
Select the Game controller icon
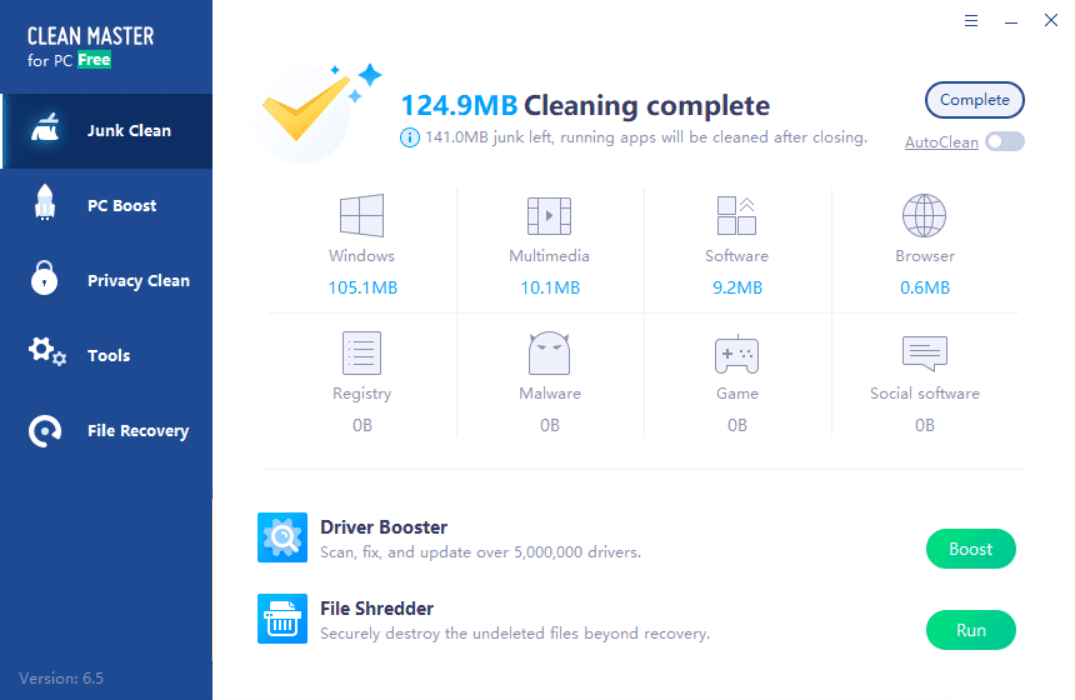(737, 354)
